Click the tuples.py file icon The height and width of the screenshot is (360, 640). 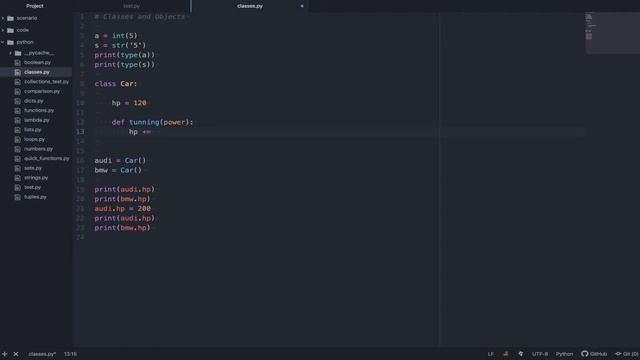18,197
